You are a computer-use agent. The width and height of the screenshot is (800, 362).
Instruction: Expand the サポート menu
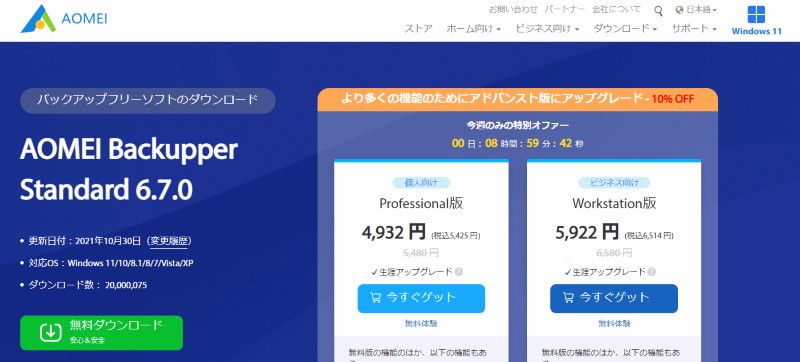point(694,29)
